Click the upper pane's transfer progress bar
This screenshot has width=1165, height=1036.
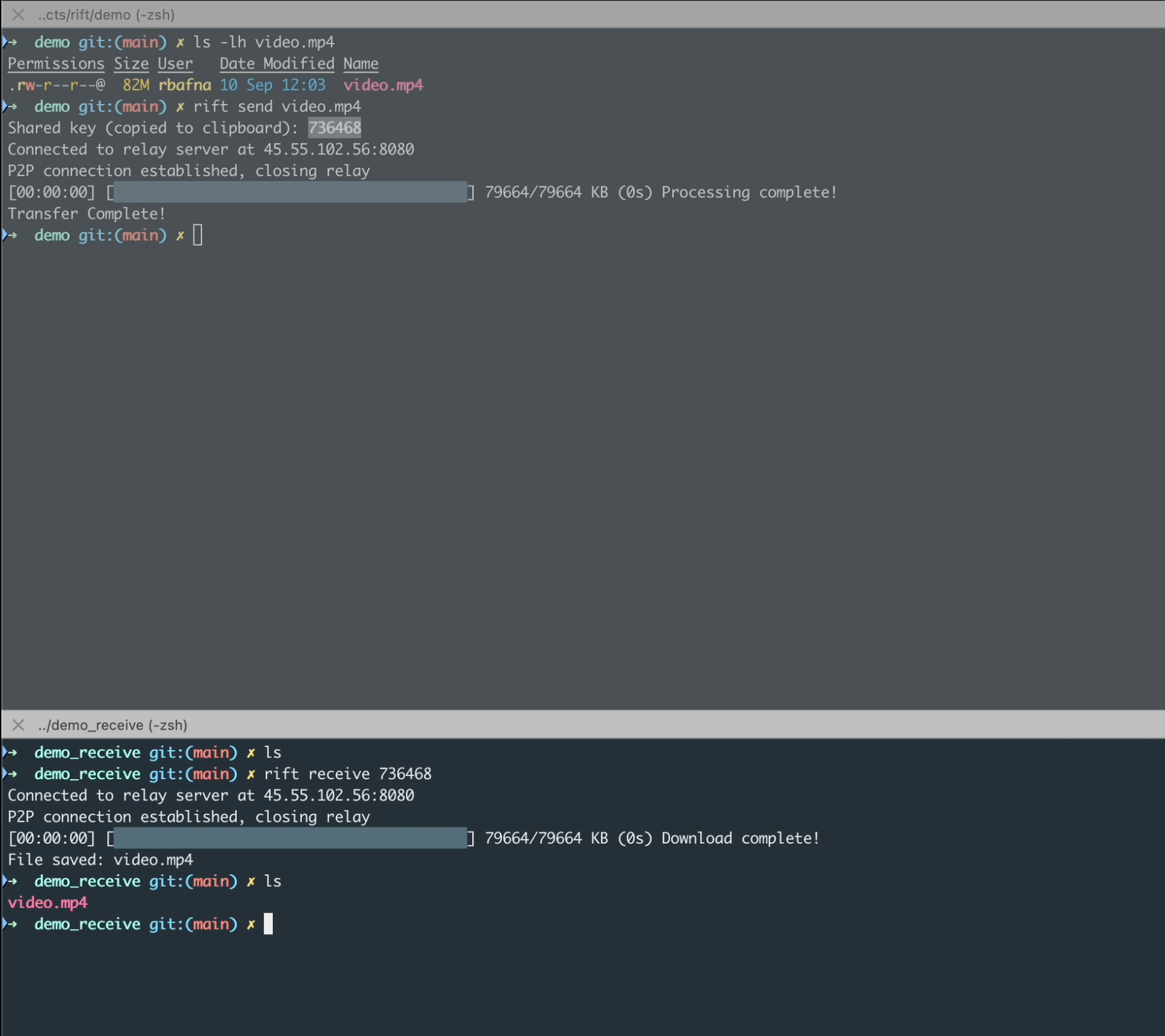coord(291,192)
